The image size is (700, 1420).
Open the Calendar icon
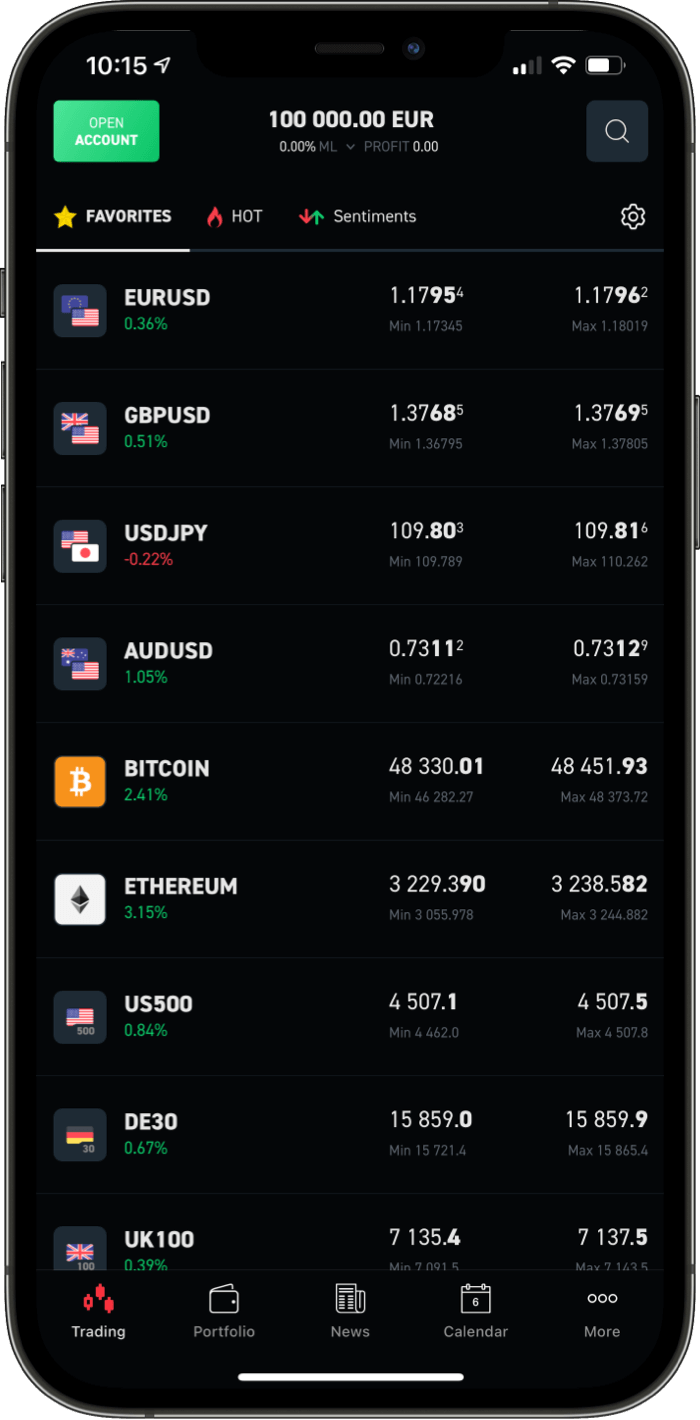pos(476,1299)
